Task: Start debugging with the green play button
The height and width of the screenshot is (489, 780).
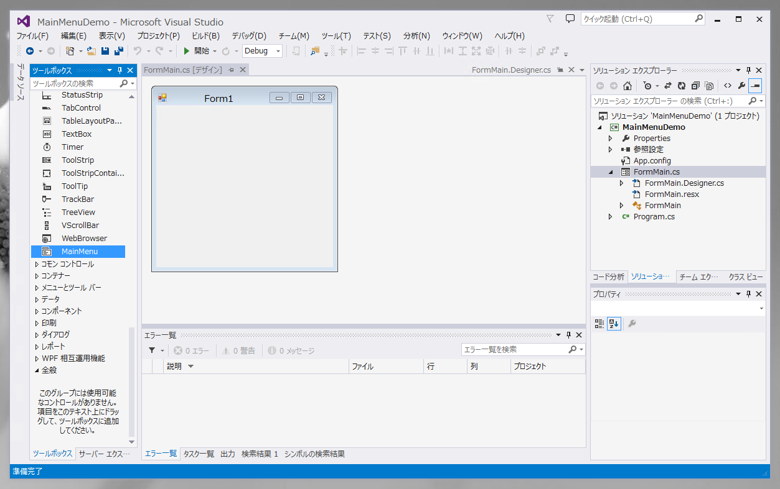Action: [187, 51]
